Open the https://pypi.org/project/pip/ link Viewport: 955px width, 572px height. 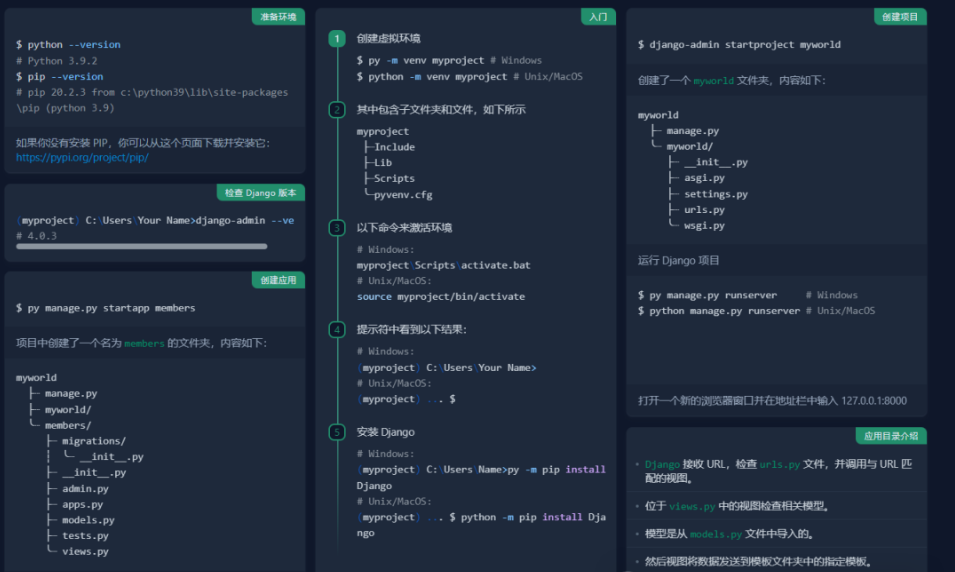[x=82, y=157]
